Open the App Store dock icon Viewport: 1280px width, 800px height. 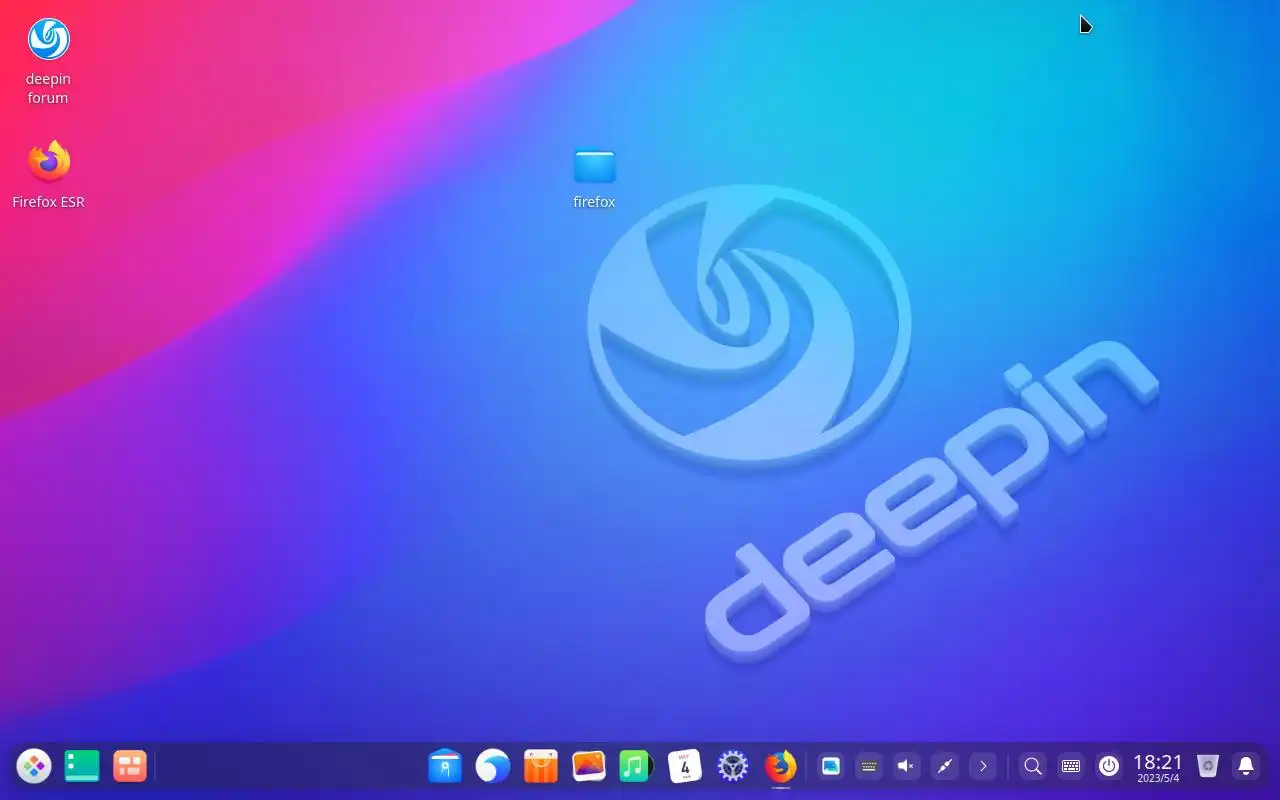541,767
